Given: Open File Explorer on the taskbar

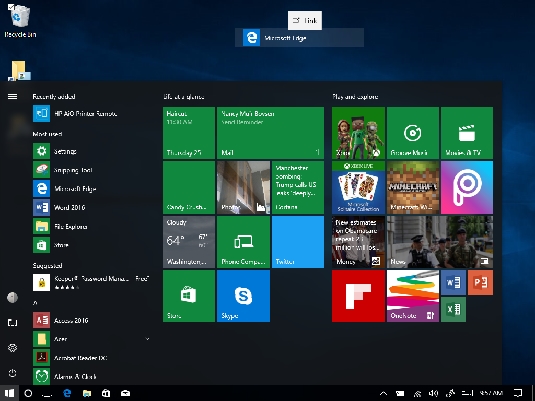Looking at the screenshot, I should pos(87,393).
